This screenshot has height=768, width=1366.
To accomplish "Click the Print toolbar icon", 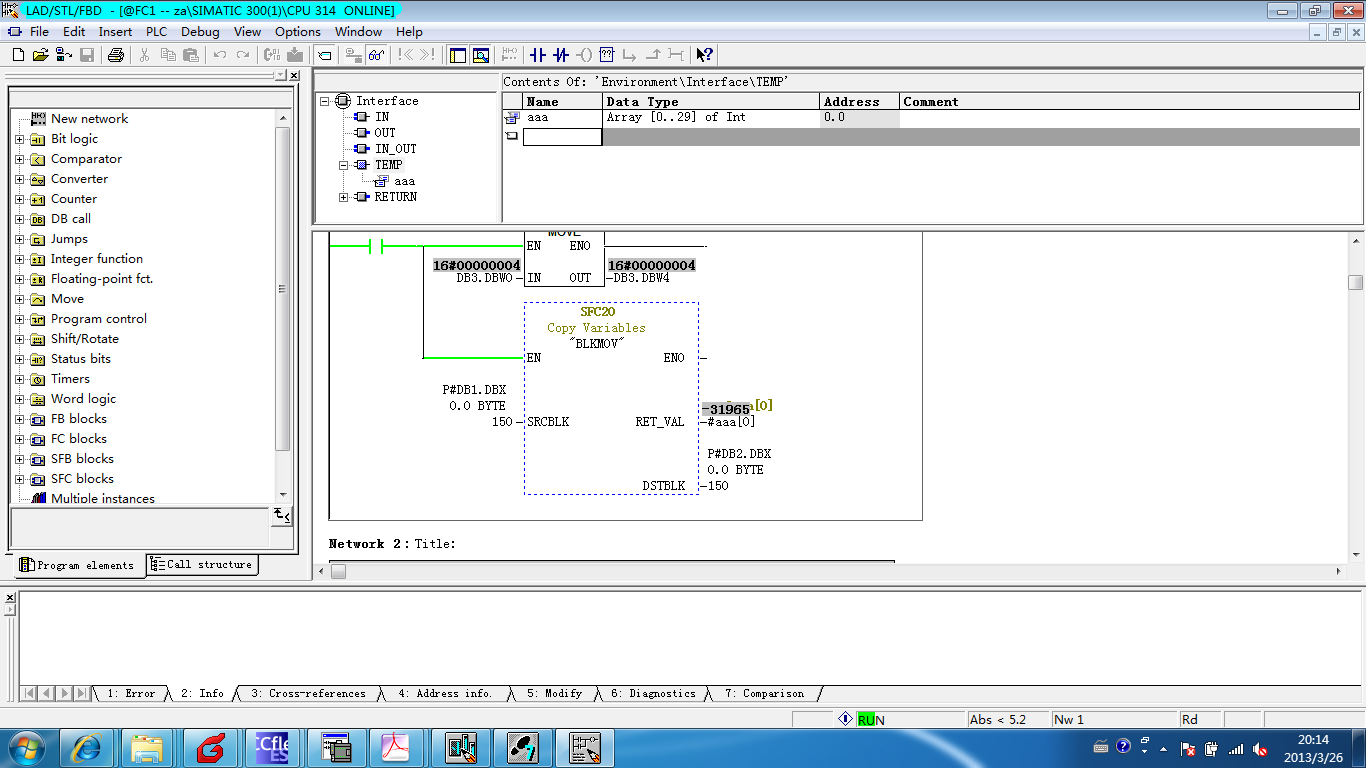I will (x=115, y=55).
